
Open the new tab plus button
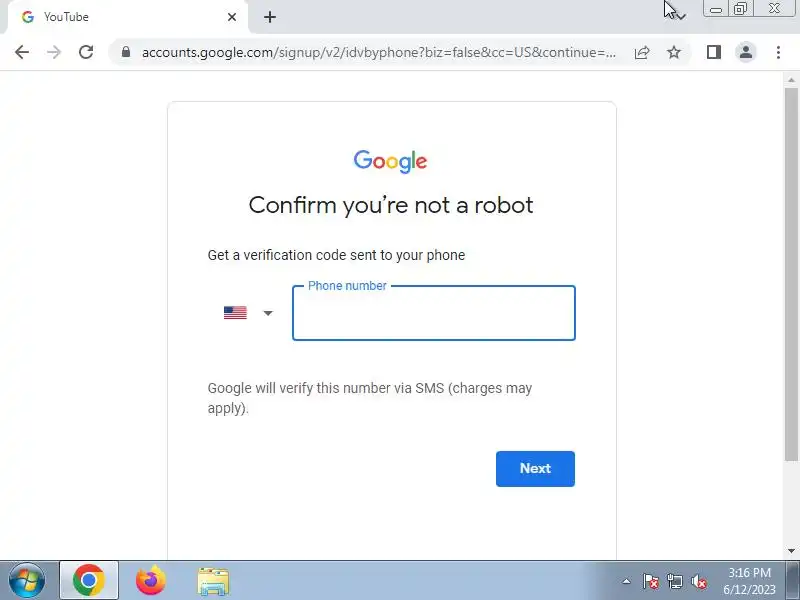tap(270, 17)
